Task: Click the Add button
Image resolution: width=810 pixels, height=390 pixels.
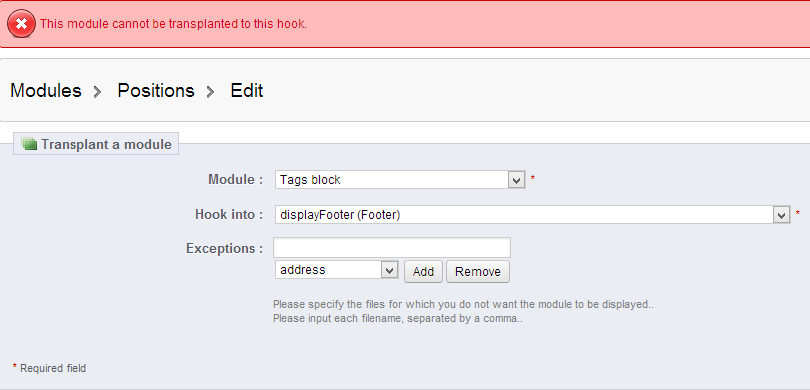Action: [x=423, y=272]
